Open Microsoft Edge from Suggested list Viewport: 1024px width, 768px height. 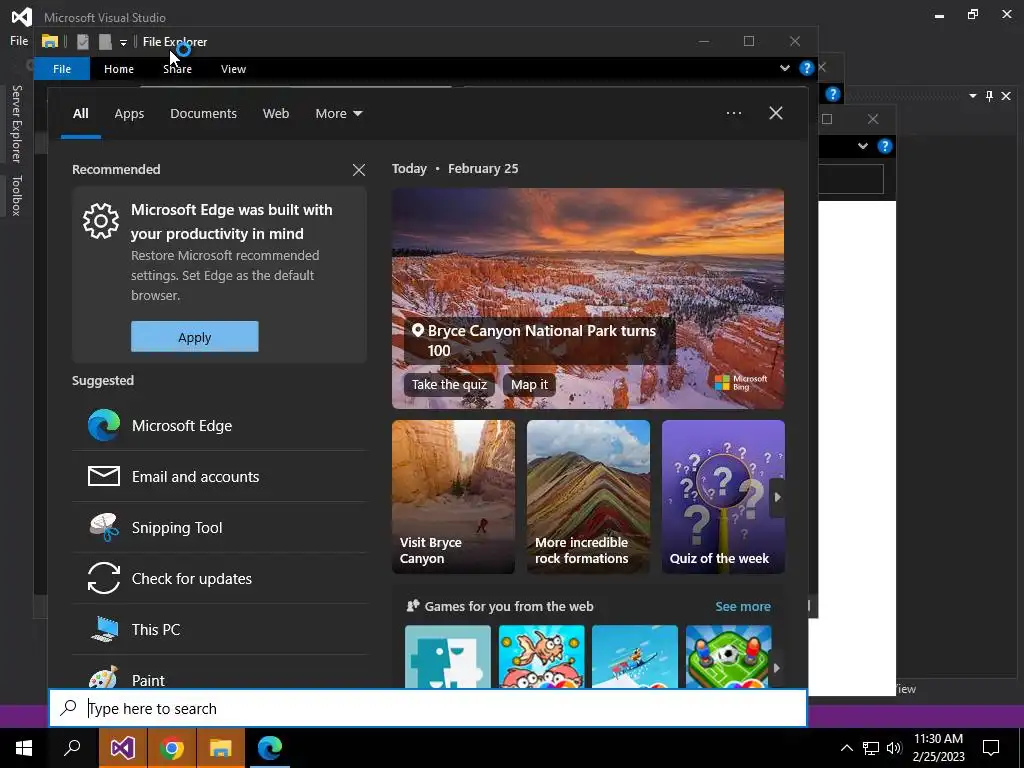[x=219, y=426]
